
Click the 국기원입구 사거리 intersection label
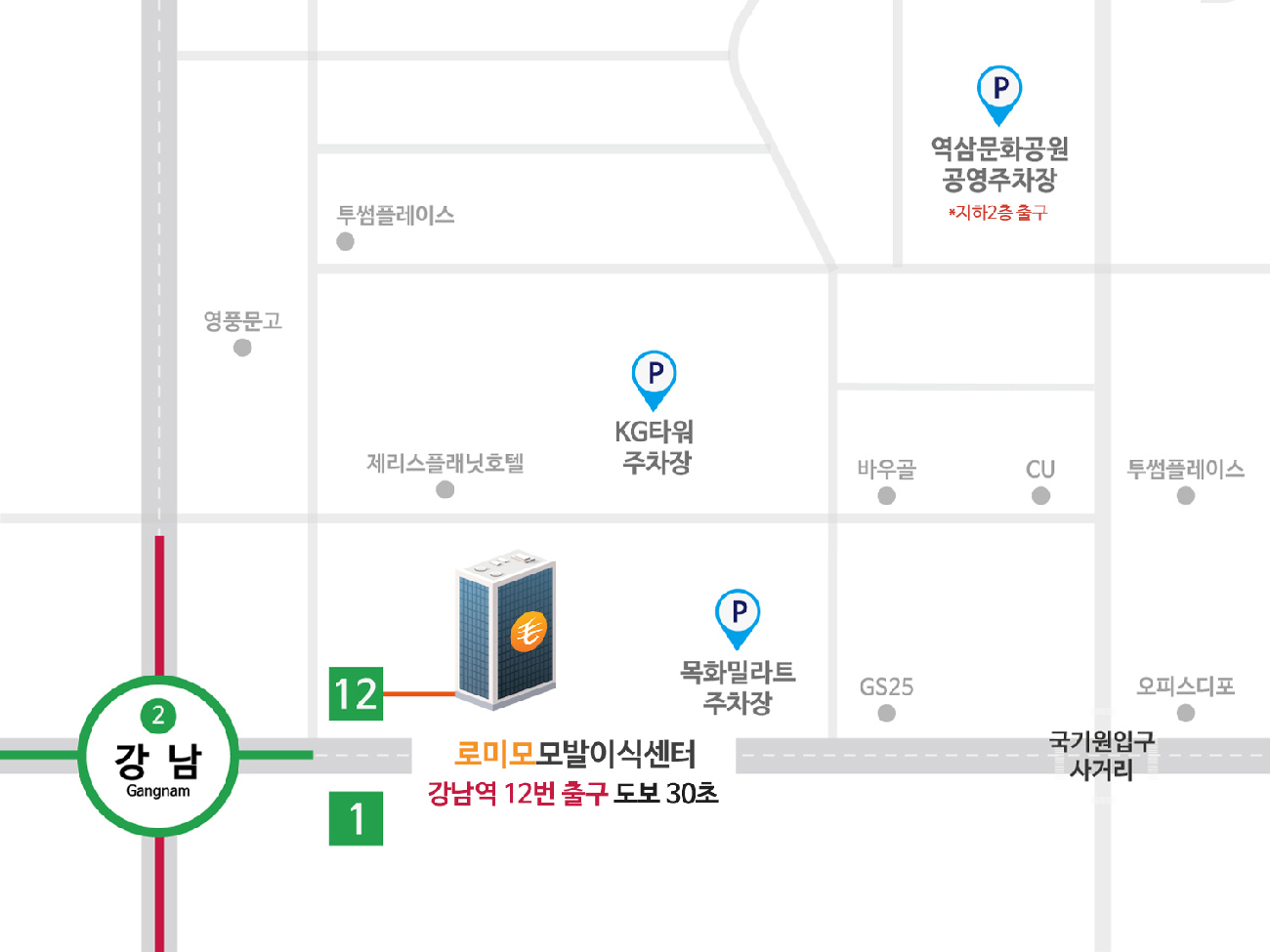pyautogui.click(x=1102, y=755)
